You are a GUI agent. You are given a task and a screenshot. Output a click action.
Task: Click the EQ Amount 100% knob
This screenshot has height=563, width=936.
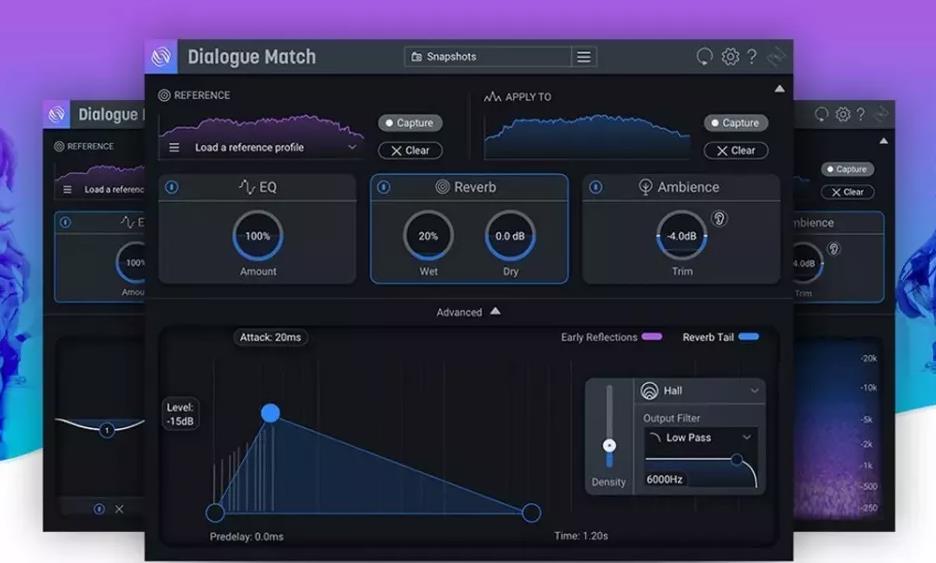[258, 236]
